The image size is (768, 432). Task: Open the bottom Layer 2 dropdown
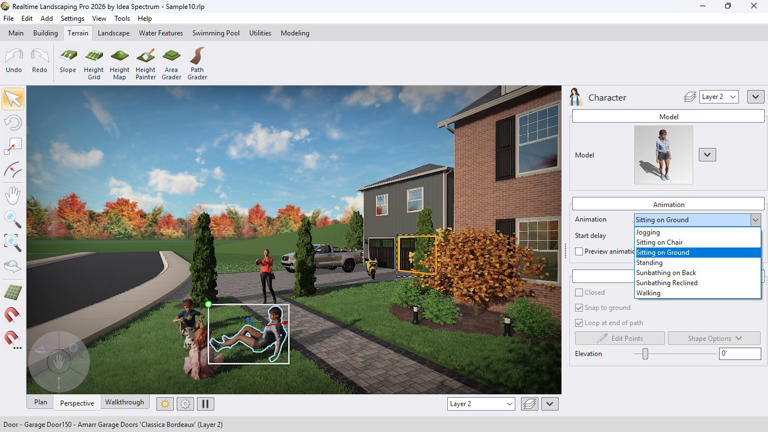(480, 404)
